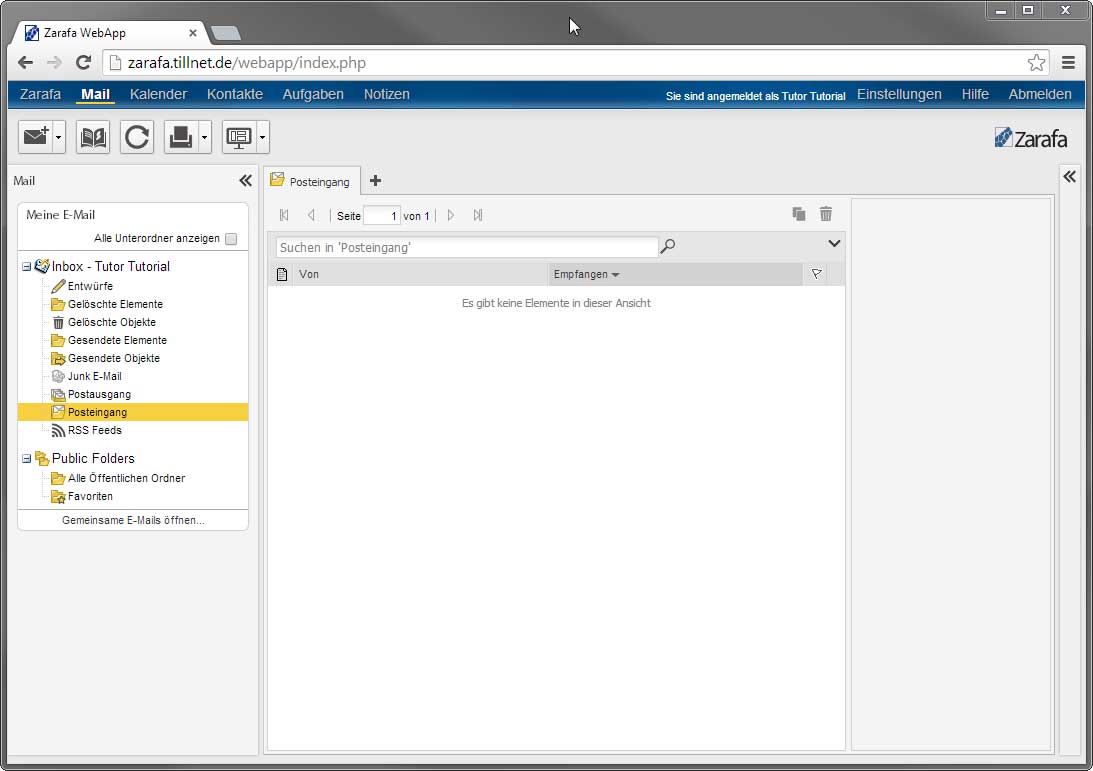Click the flag column header icon
Image resolution: width=1093 pixels, height=771 pixels.
[816, 275]
